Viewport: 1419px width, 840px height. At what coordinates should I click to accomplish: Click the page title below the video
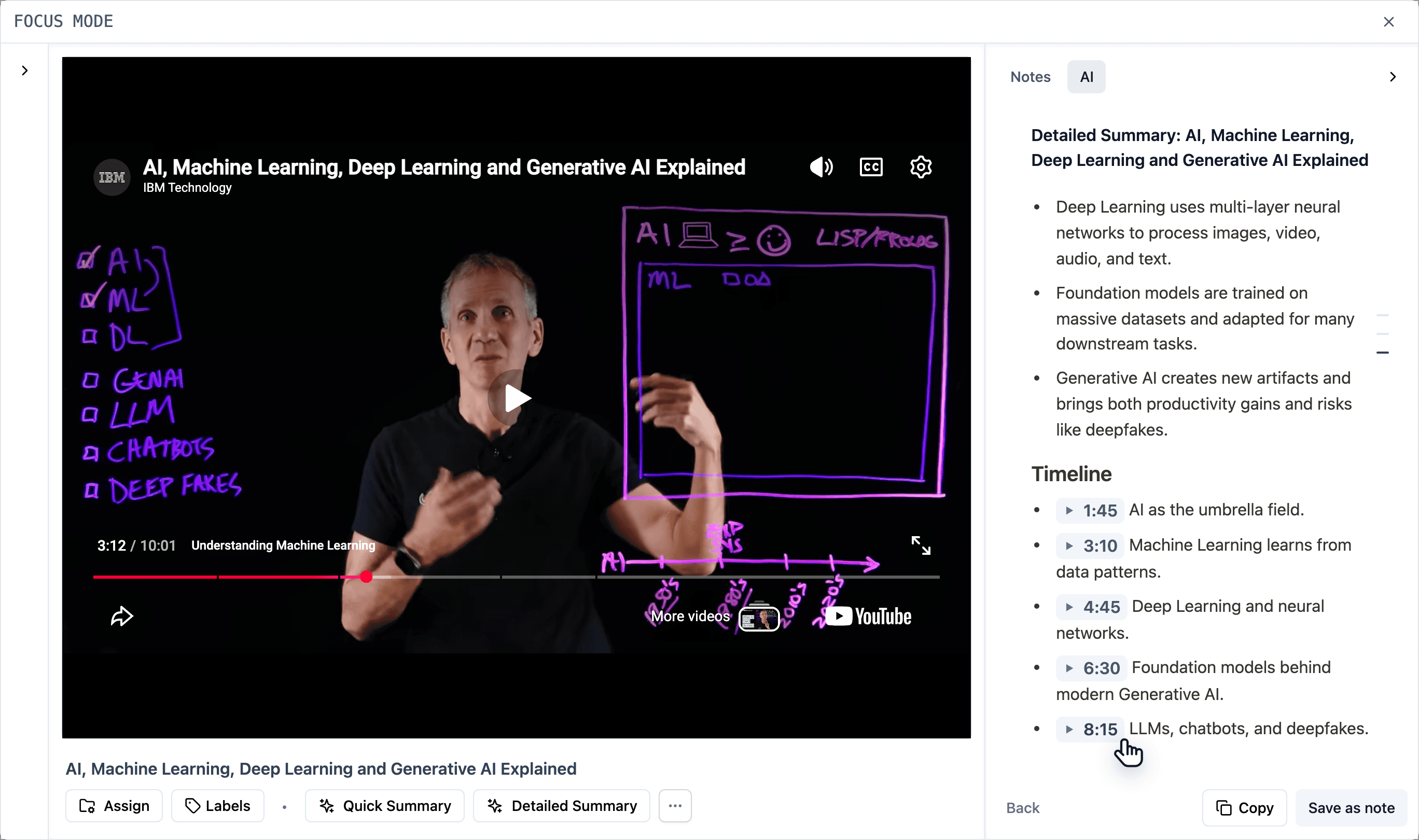(x=321, y=768)
